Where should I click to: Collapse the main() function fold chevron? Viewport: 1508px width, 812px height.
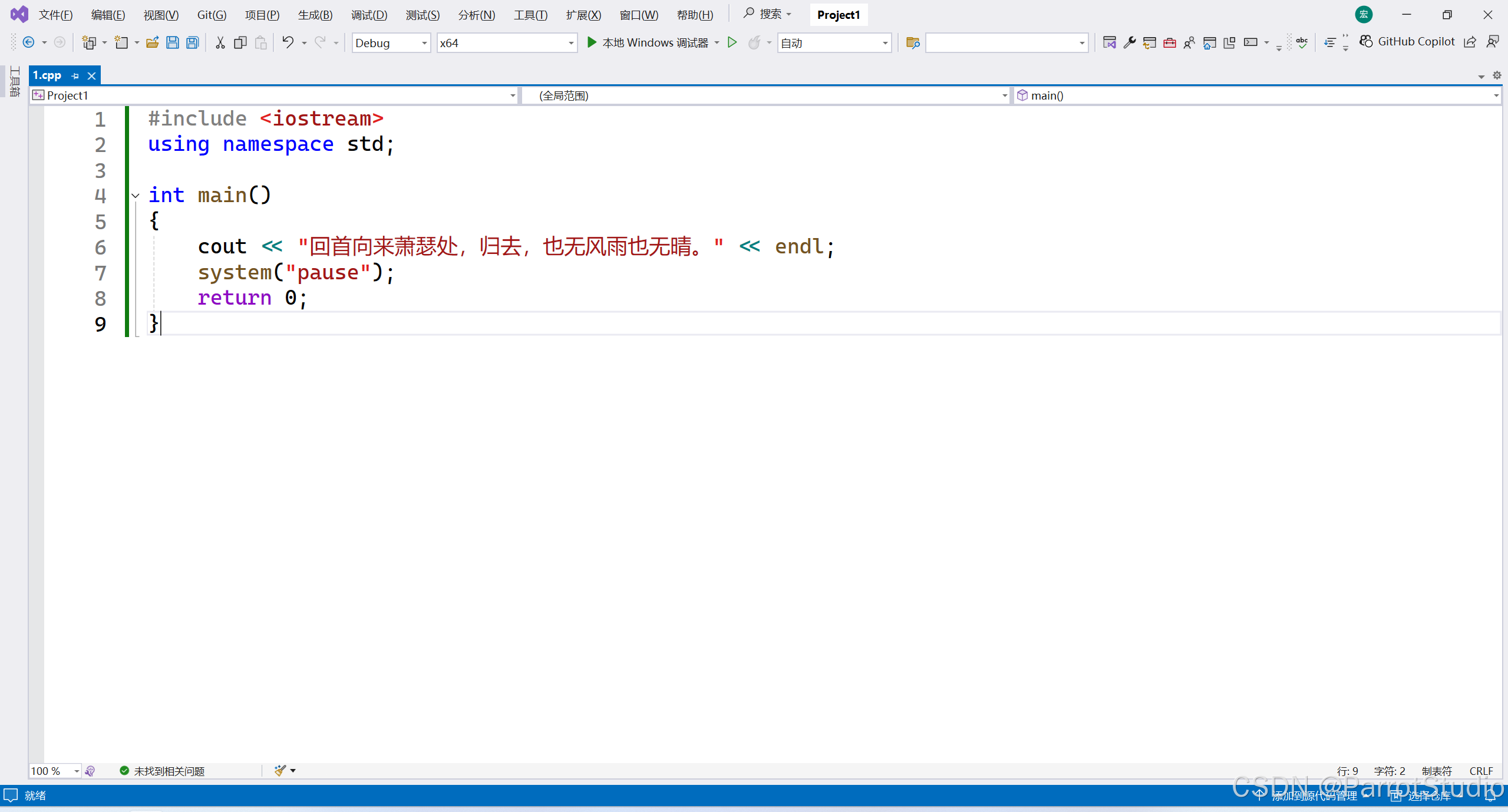pyautogui.click(x=136, y=195)
